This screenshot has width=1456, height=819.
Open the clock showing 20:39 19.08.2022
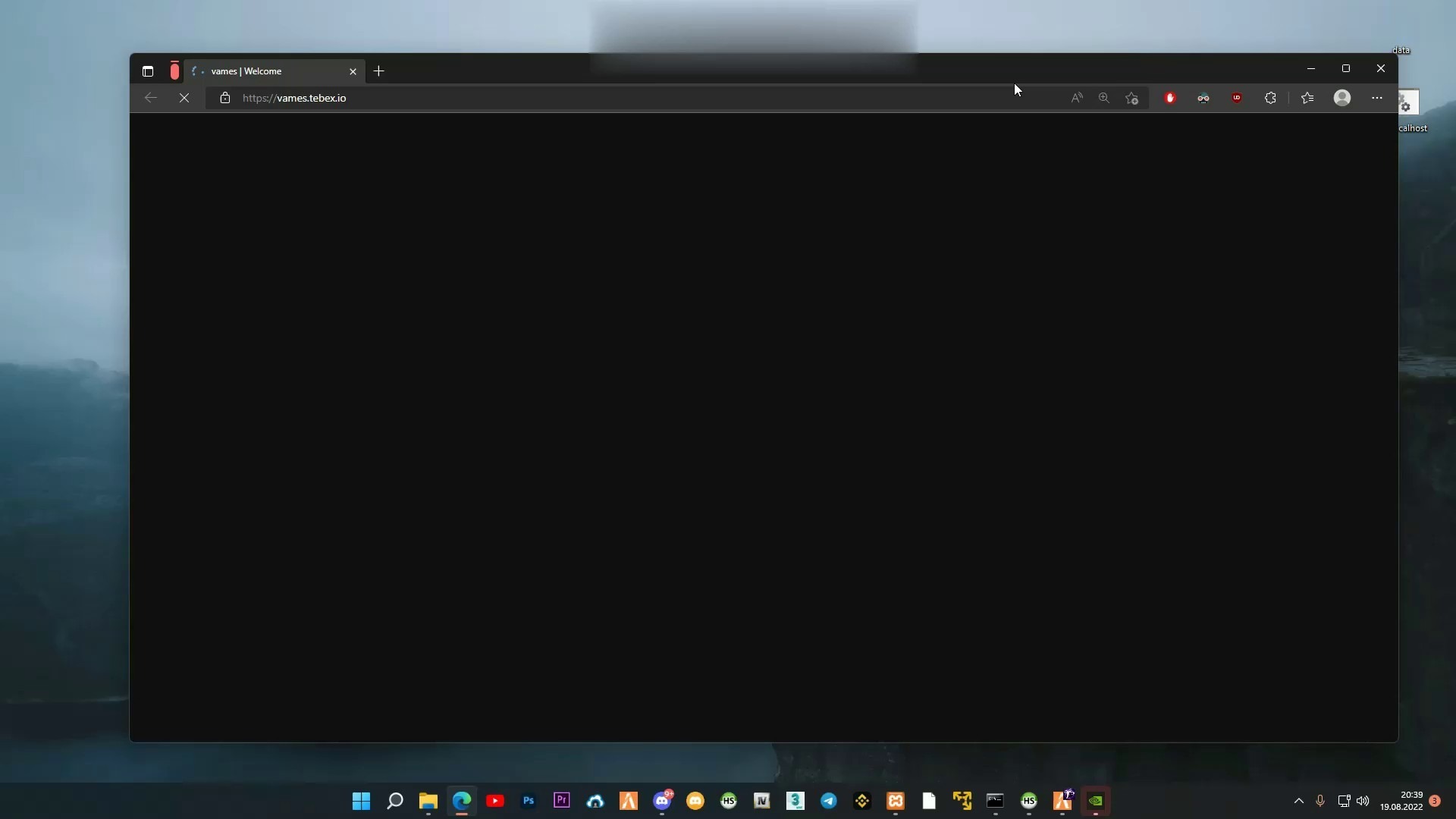click(x=1401, y=801)
